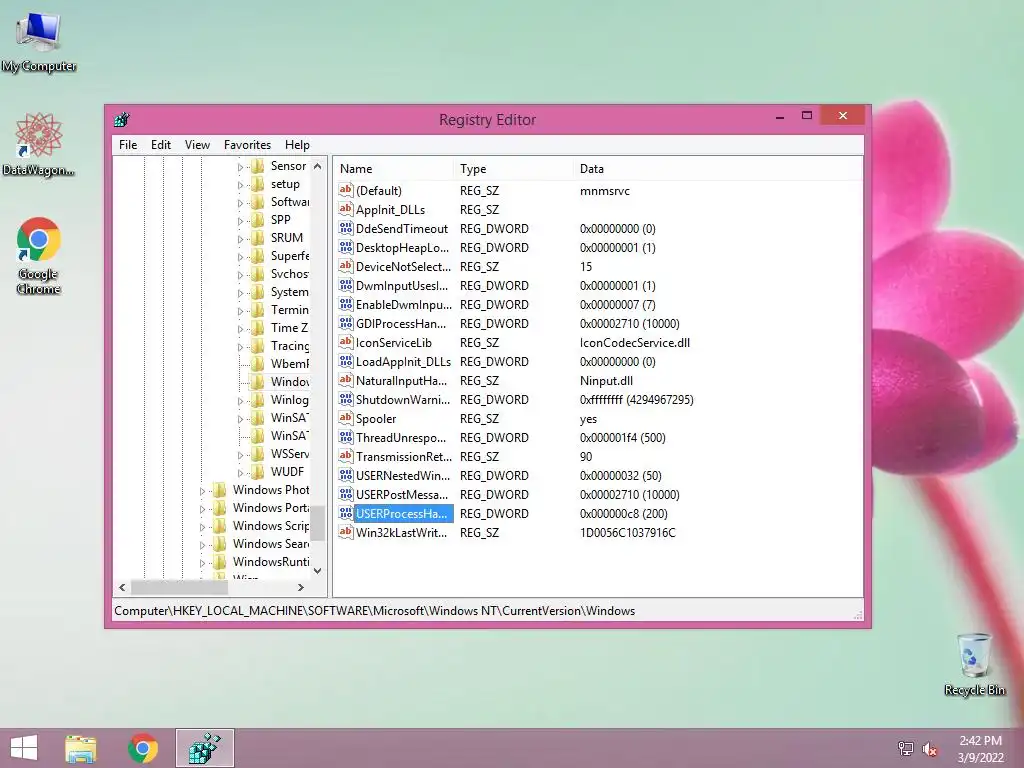Select the Windows Scrip key in tree

(x=270, y=526)
